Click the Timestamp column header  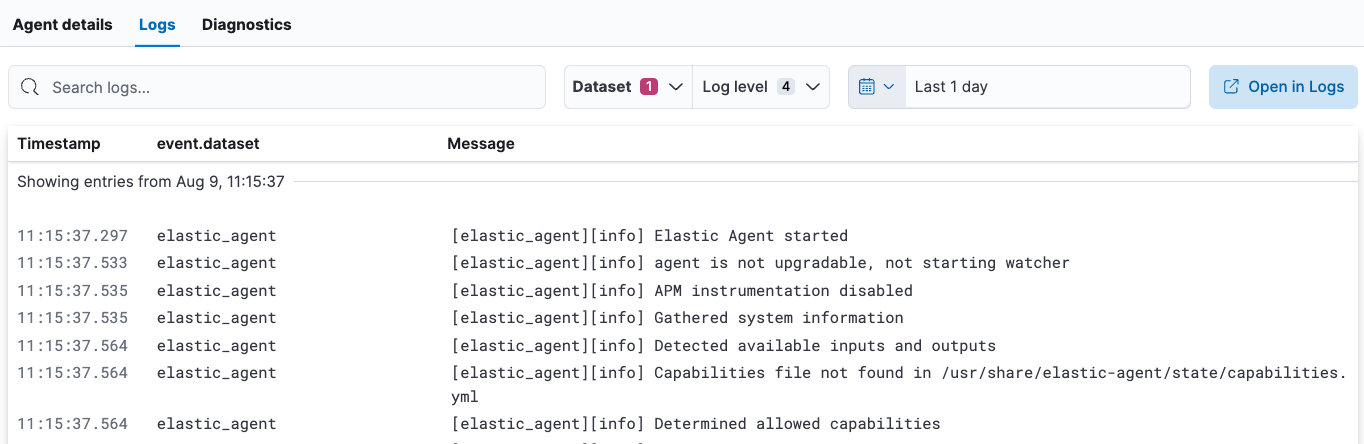point(59,144)
